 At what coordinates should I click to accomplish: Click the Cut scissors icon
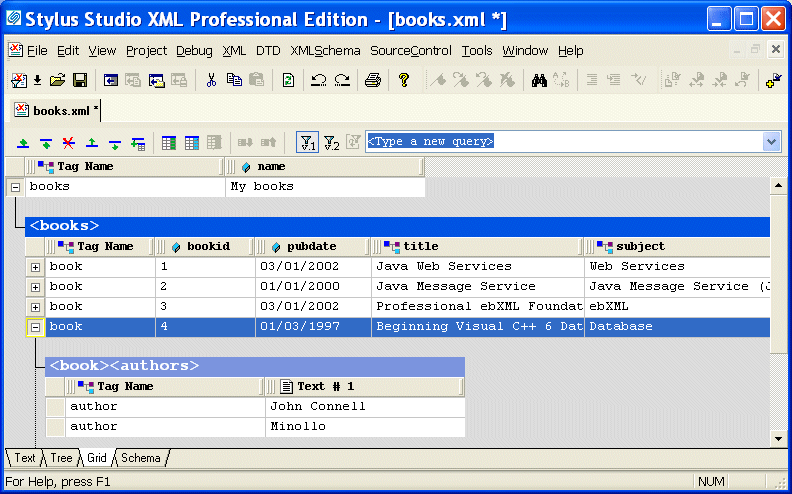(x=211, y=81)
